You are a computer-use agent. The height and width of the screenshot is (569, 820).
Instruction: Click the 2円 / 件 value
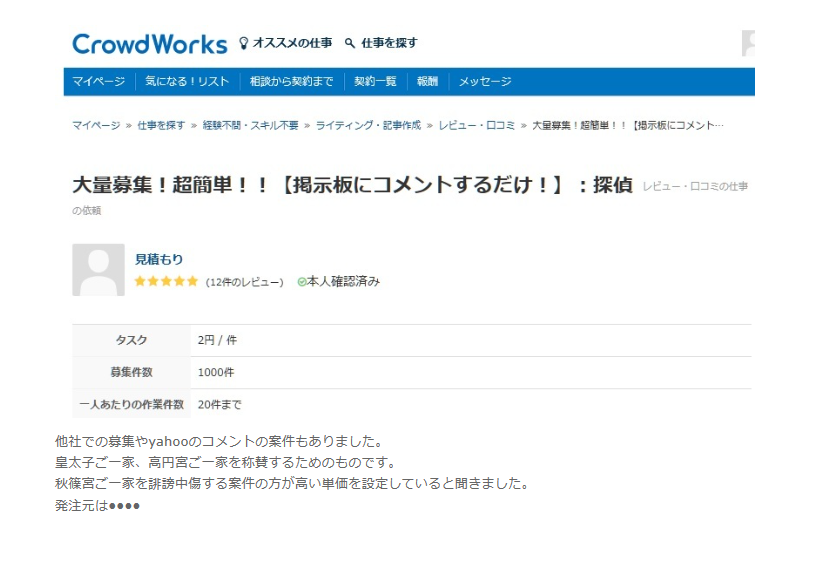pyautogui.click(x=217, y=340)
